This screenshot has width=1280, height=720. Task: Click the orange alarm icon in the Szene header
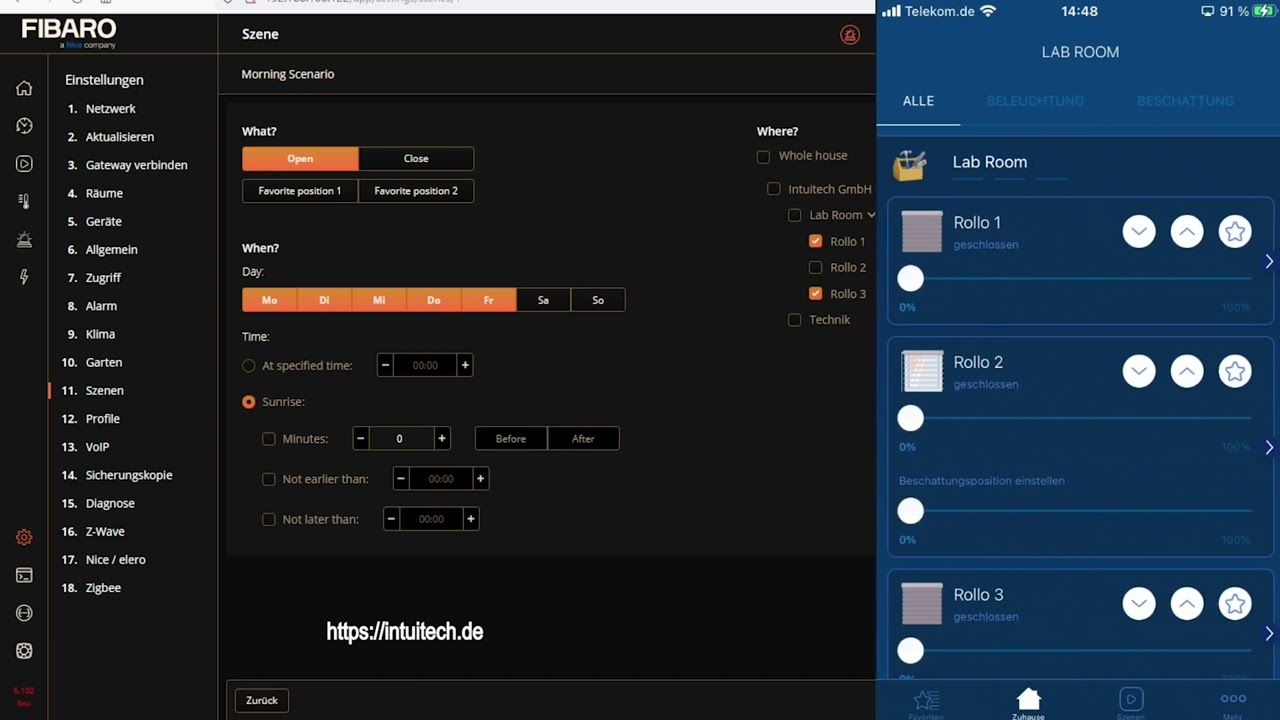850,35
